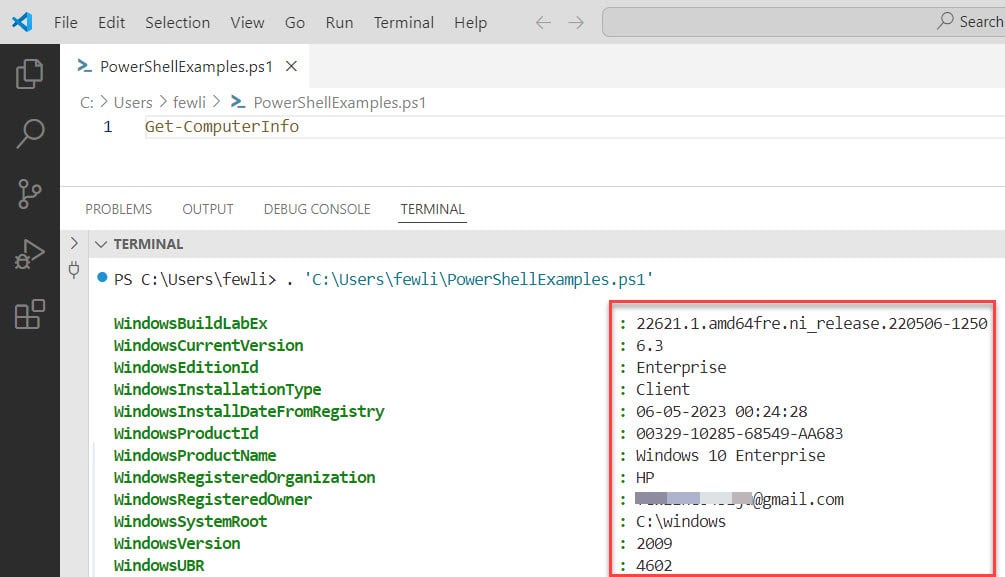This screenshot has height=577, width=1005.
Task: Open the File menu
Action: pyautogui.click(x=65, y=22)
